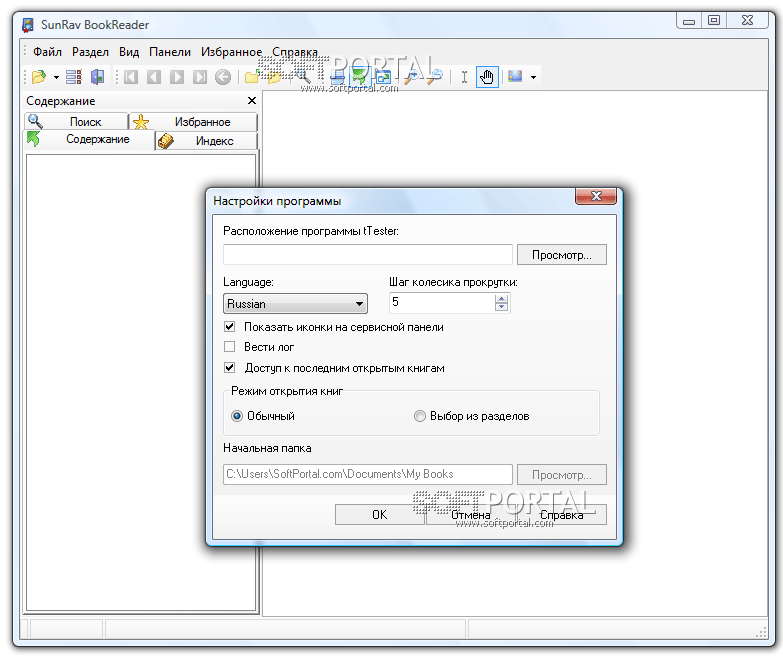Click OK in the settings dialog
Viewport: 783px width, 661px height.
380,515
